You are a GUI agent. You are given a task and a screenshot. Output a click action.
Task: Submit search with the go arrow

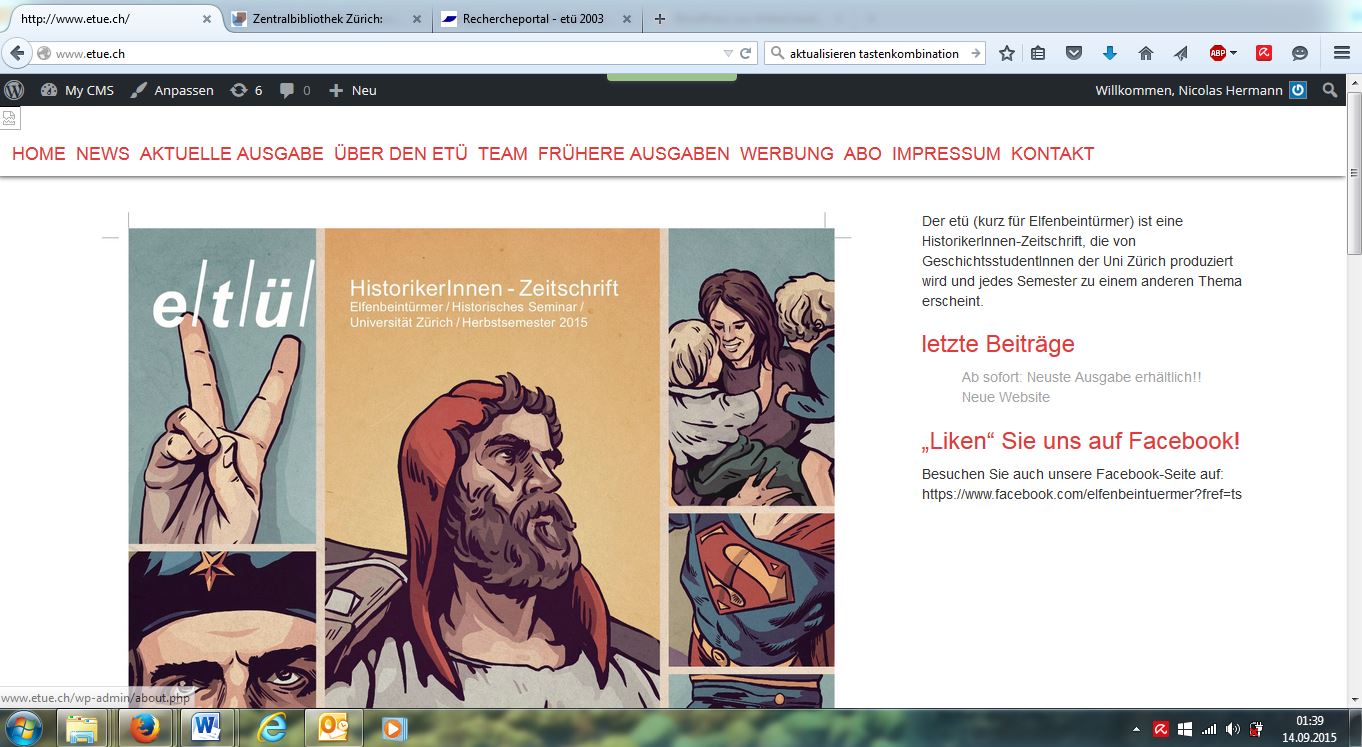tap(975, 54)
